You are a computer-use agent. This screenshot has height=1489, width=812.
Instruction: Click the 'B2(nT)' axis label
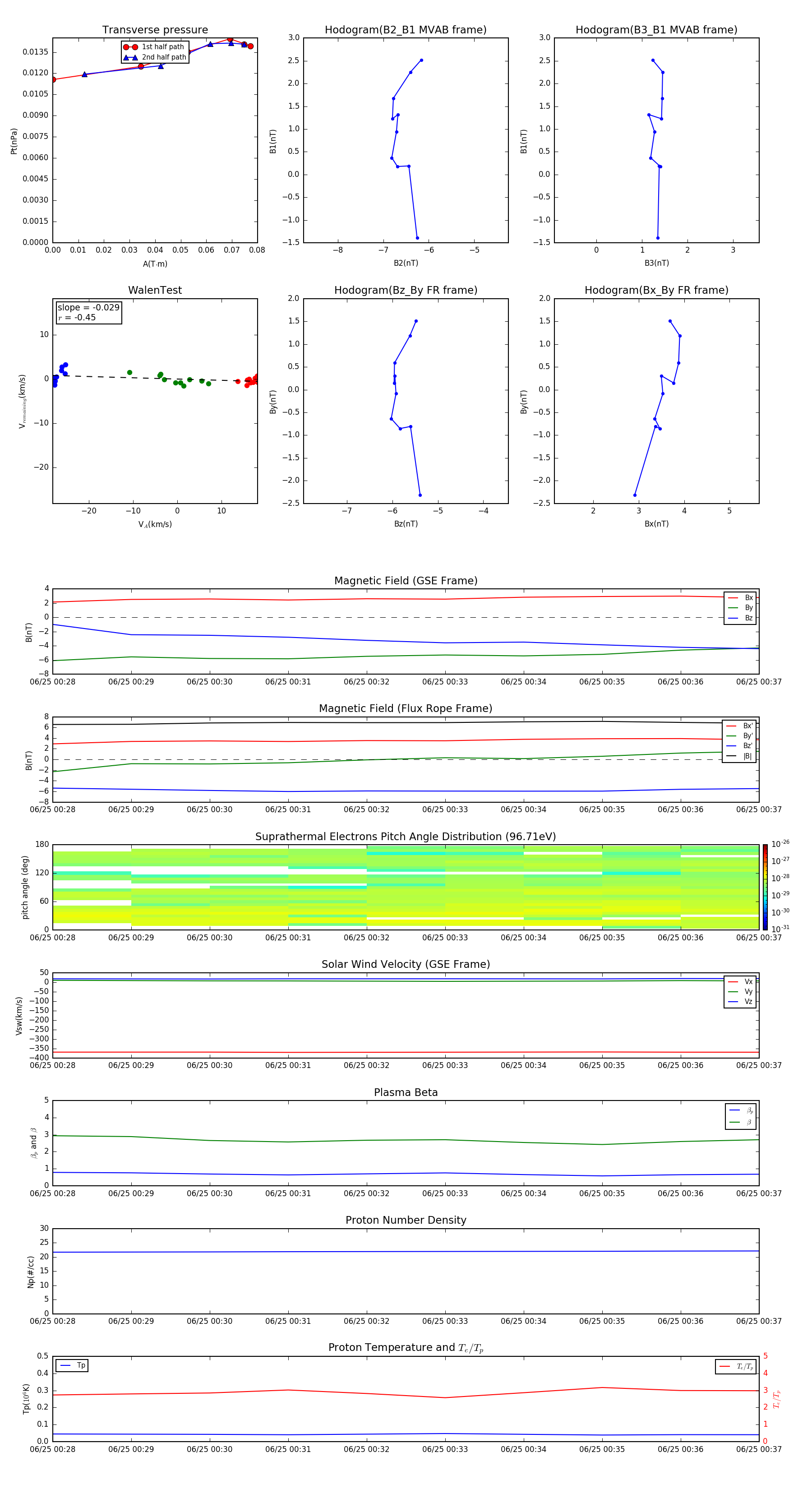pyautogui.click(x=406, y=263)
